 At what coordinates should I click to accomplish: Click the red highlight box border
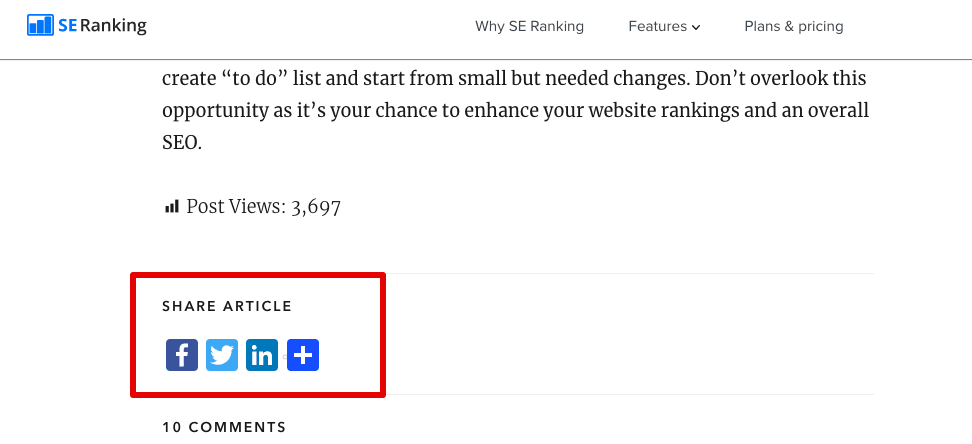coord(258,275)
